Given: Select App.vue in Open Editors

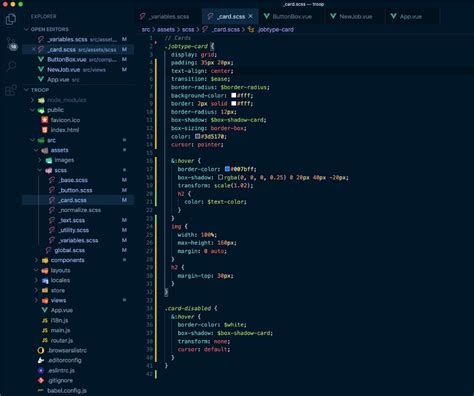Looking at the screenshot, I should tap(78, 79).
